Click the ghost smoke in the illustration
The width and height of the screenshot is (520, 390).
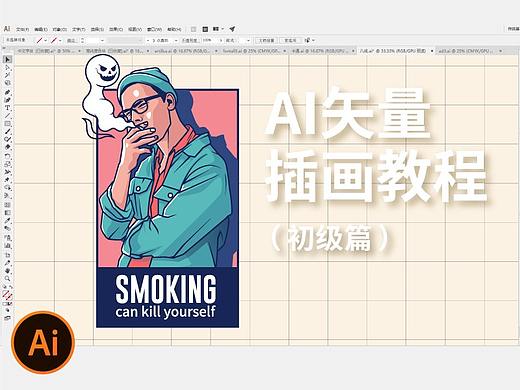click(100, 97)
